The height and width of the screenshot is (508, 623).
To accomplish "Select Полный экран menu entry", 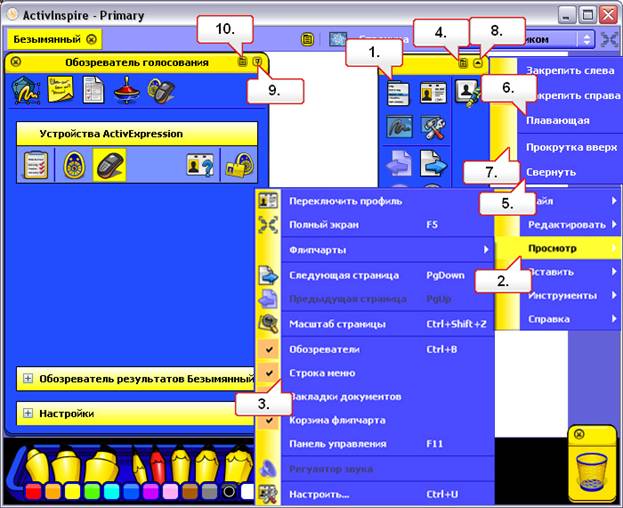I will (375, 225).
